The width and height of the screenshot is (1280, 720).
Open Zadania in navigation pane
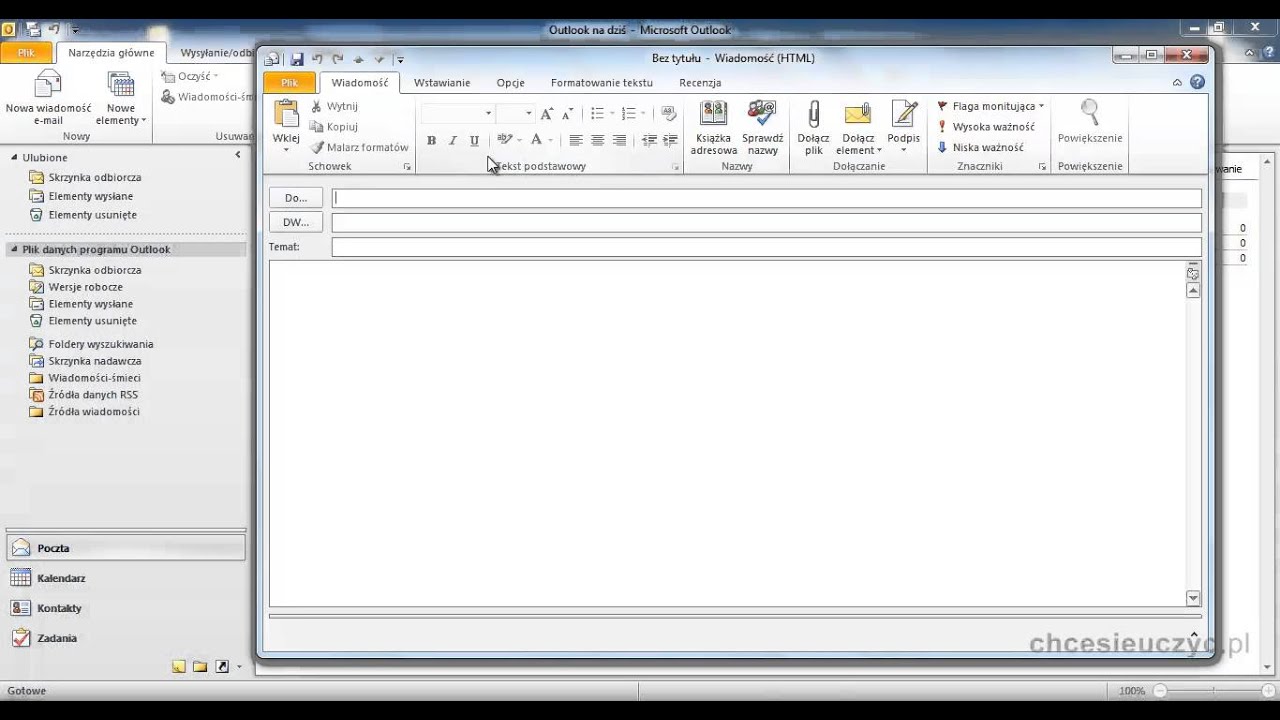pos(126,638)
